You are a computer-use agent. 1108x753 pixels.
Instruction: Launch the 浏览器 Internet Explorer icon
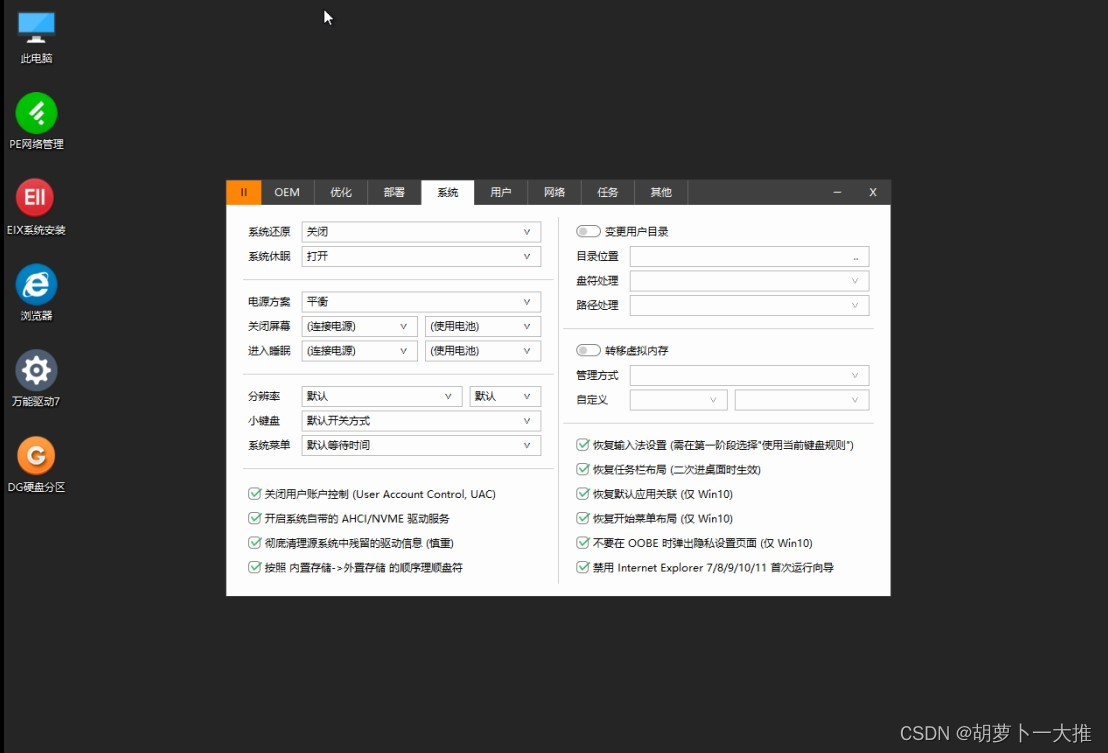tap(35, 285)
